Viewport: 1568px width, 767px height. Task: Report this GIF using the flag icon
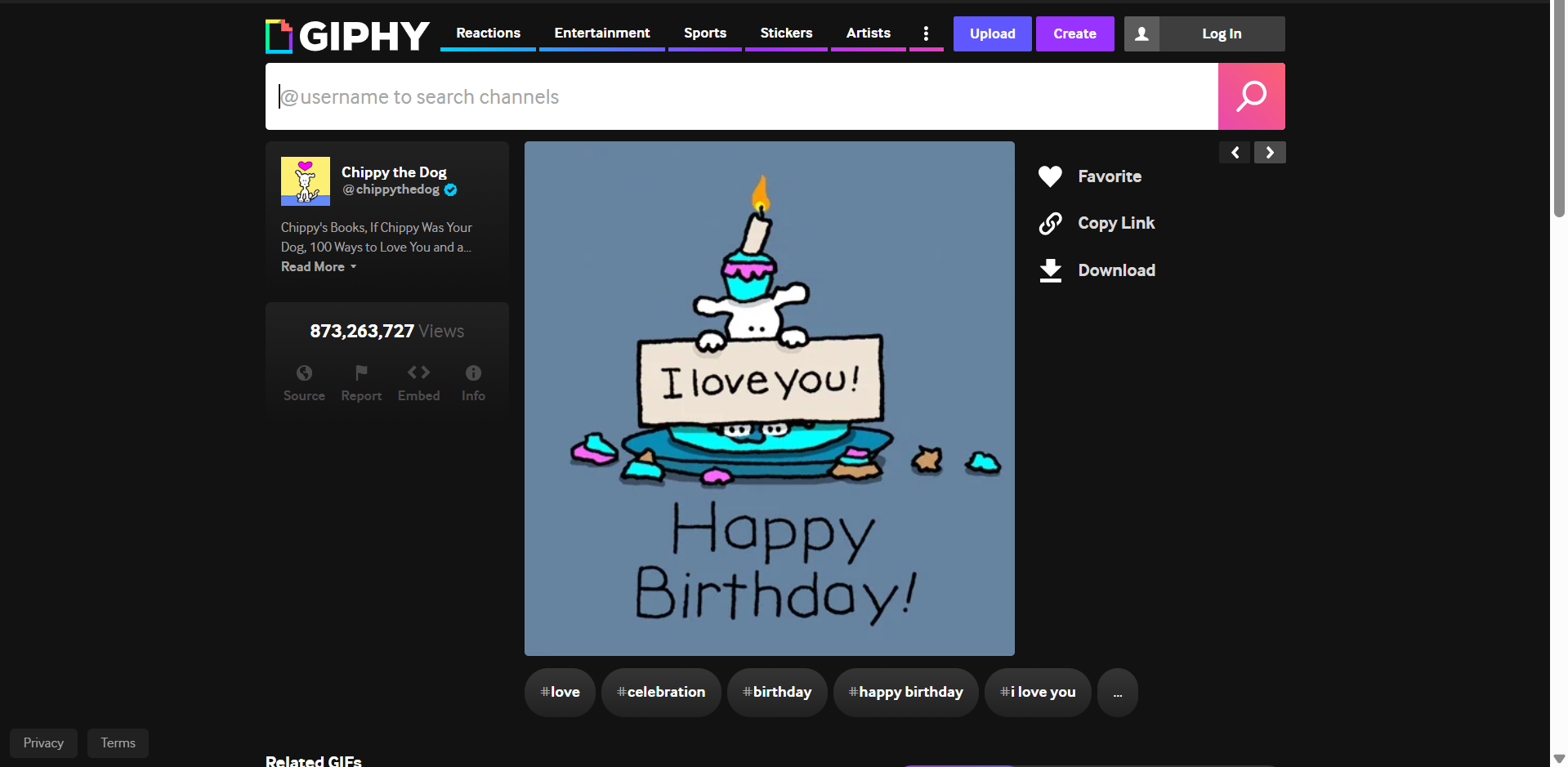point(360,380)
